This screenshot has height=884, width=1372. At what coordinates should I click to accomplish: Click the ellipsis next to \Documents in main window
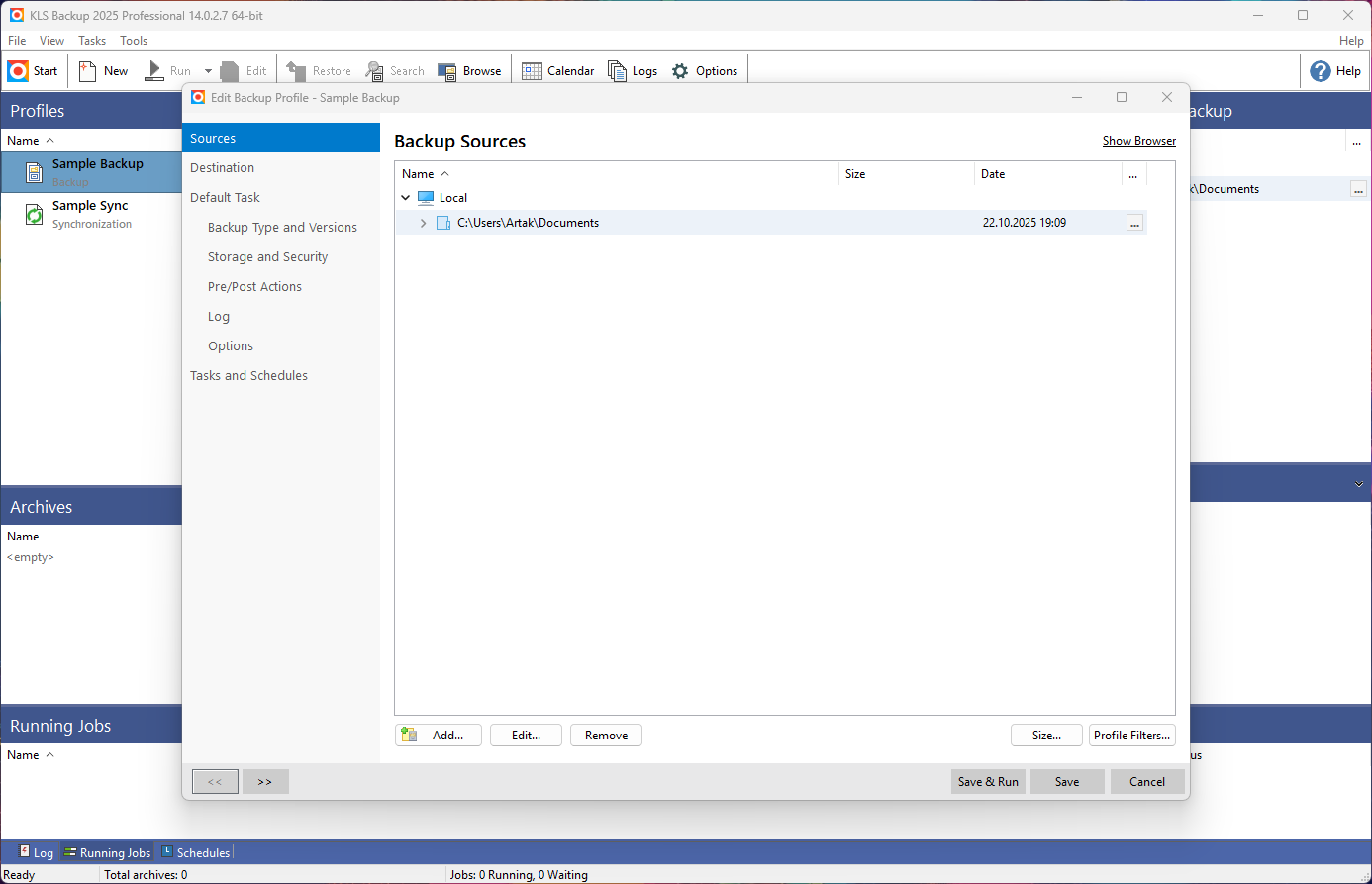(1358, 189)
